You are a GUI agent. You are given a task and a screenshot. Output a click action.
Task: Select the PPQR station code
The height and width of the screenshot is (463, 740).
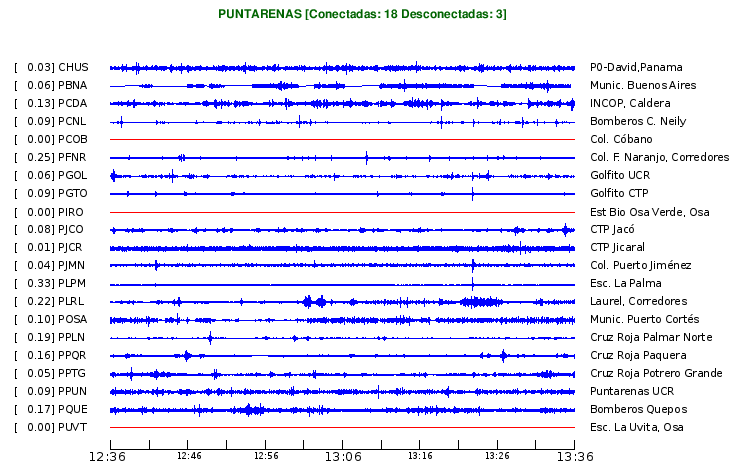(x=72, y=355)
